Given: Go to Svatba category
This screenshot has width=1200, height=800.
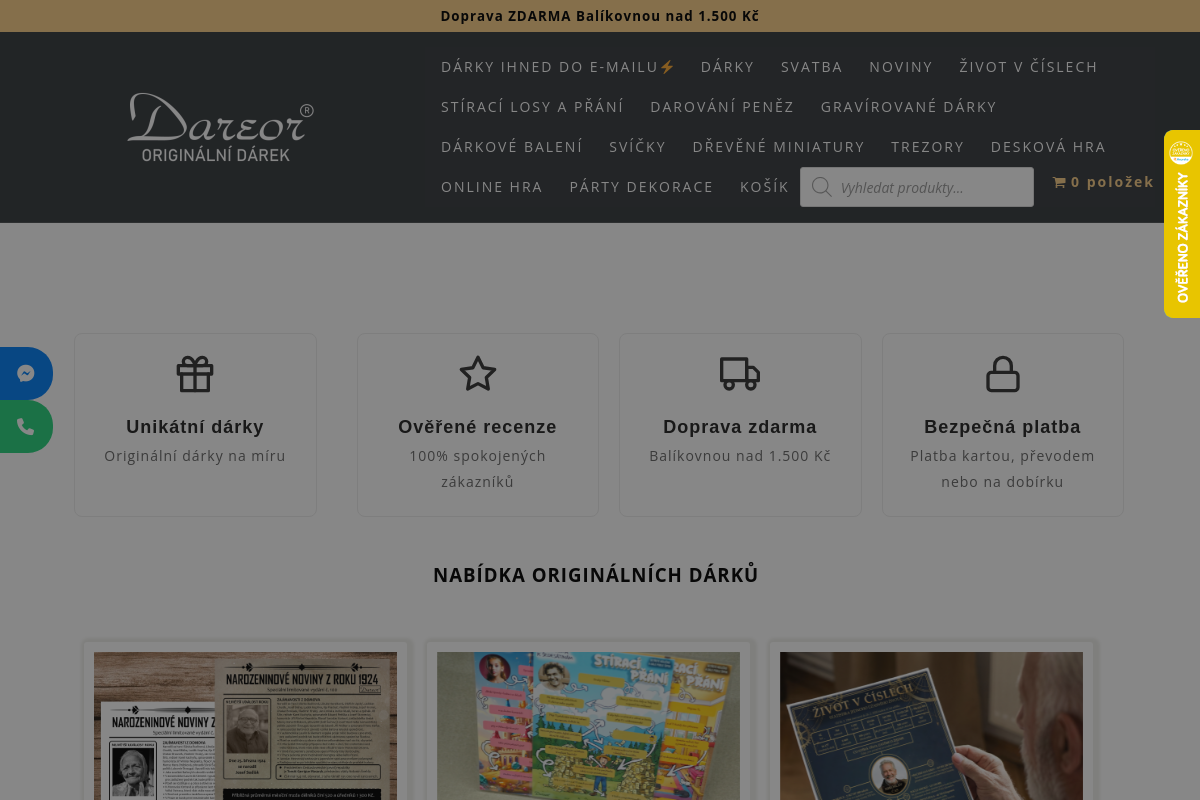Looking at the screenshot, I should [x=812, y=67].
